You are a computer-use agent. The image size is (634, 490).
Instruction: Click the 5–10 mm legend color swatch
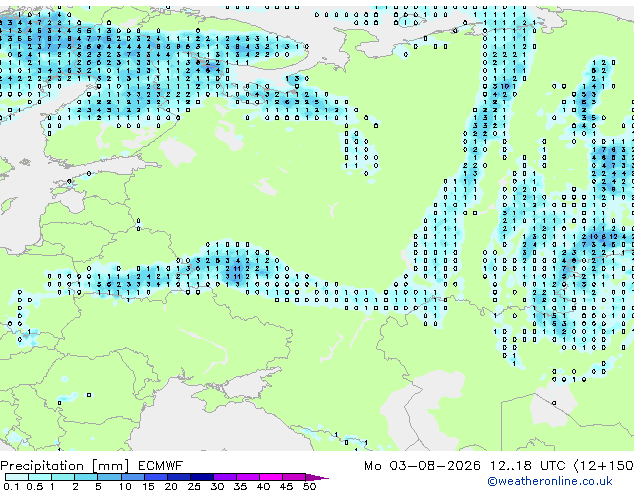110,477
